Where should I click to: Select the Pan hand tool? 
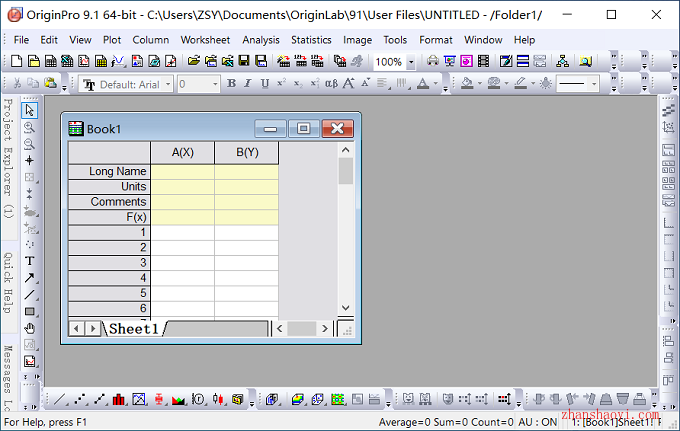click(x=29, y=328)
